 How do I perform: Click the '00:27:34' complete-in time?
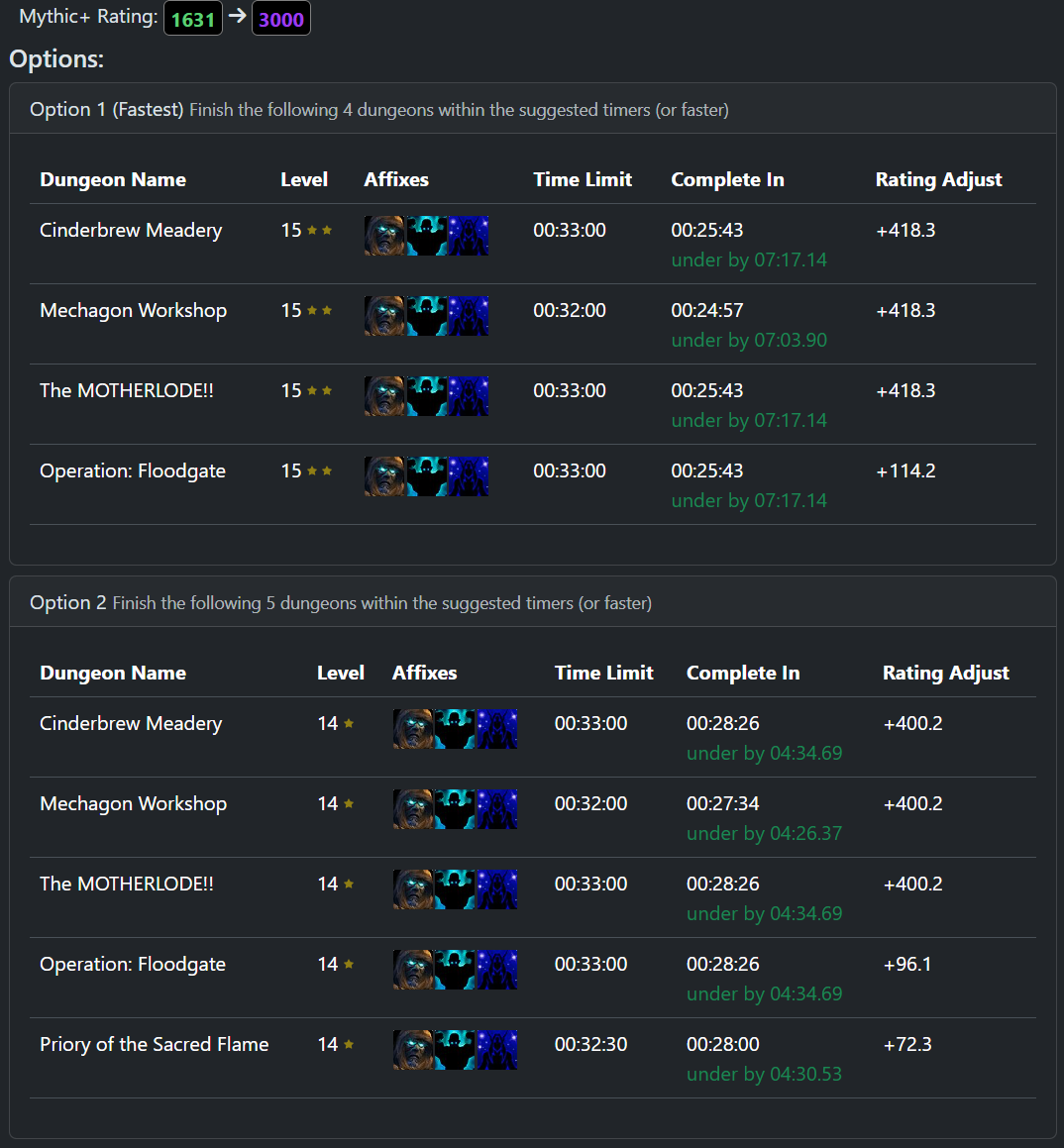723,804
